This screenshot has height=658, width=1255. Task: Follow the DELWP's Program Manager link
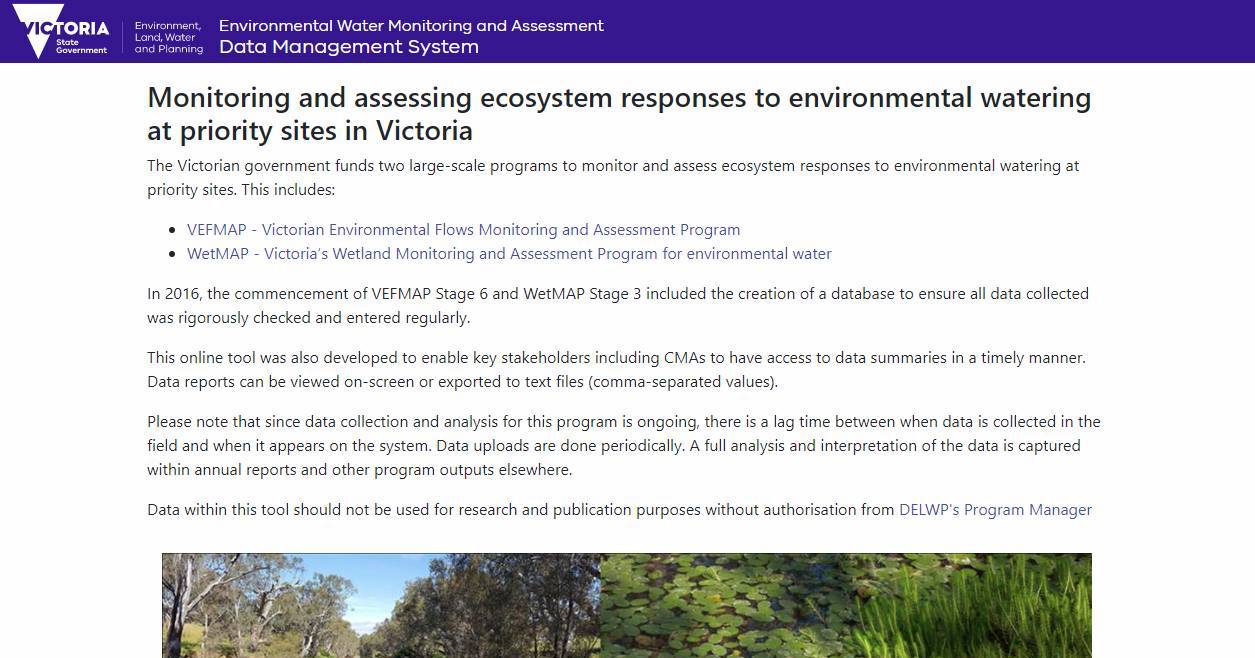(x=995, y=510)
